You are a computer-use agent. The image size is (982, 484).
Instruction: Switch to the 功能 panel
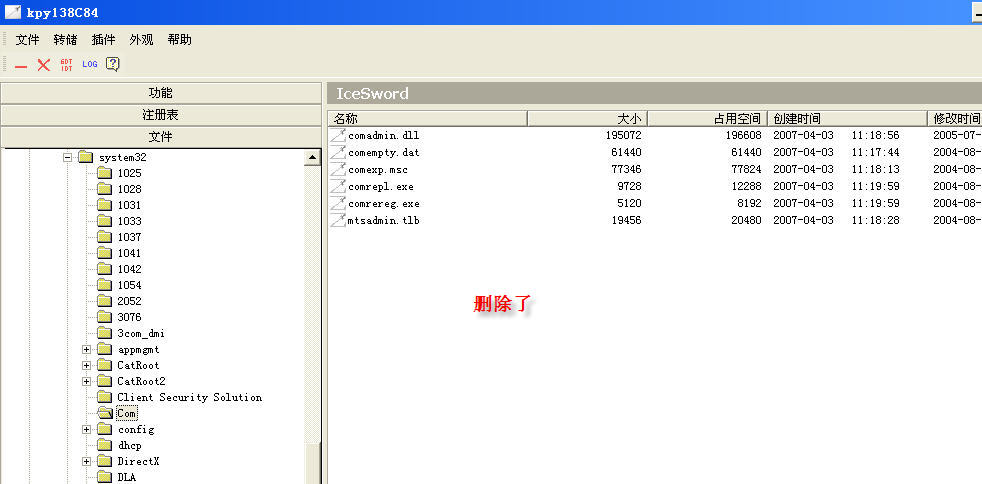coord(161,93)
